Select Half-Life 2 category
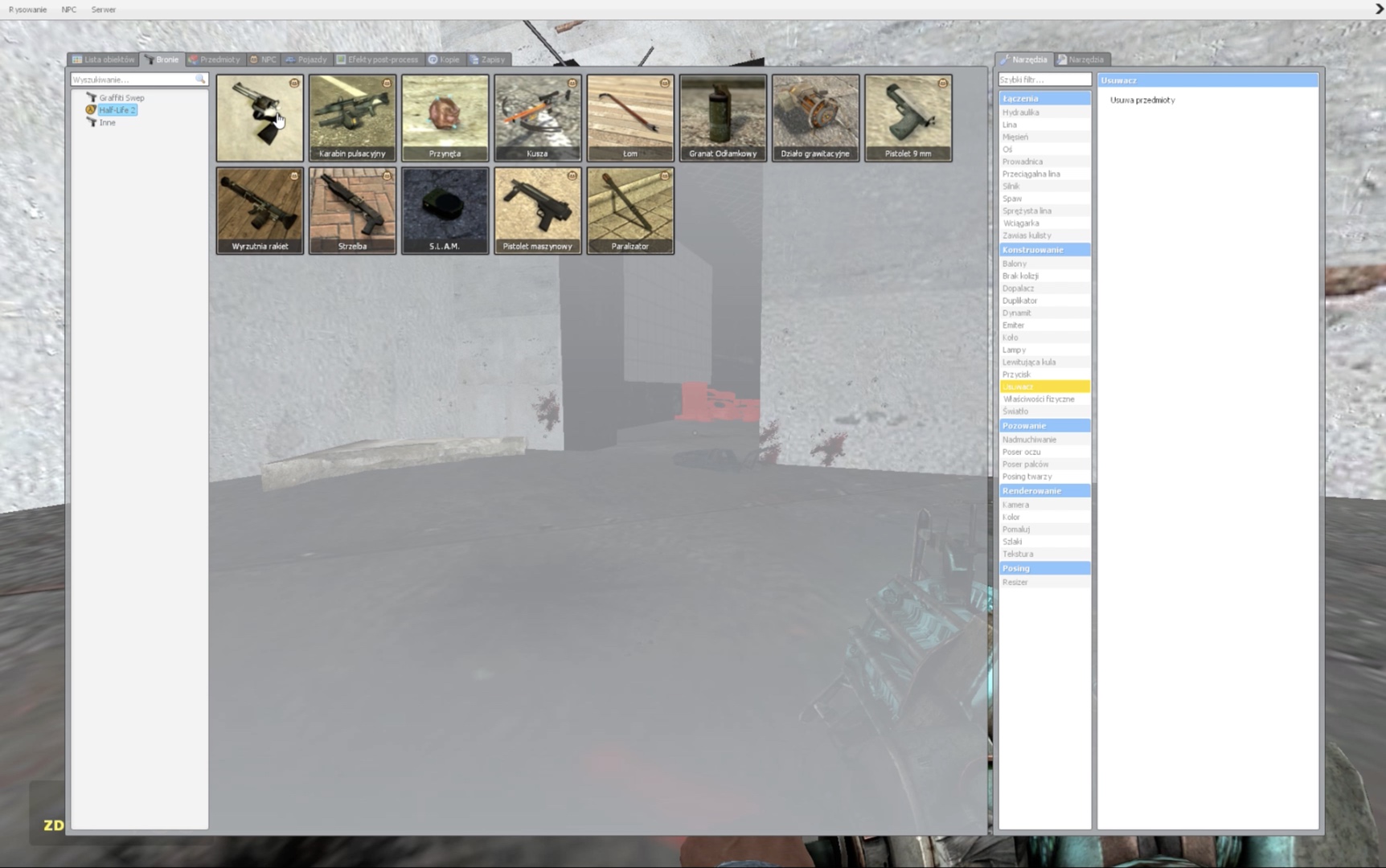The width and height of the screenshot is (1386, 868). tap(117, 110)
